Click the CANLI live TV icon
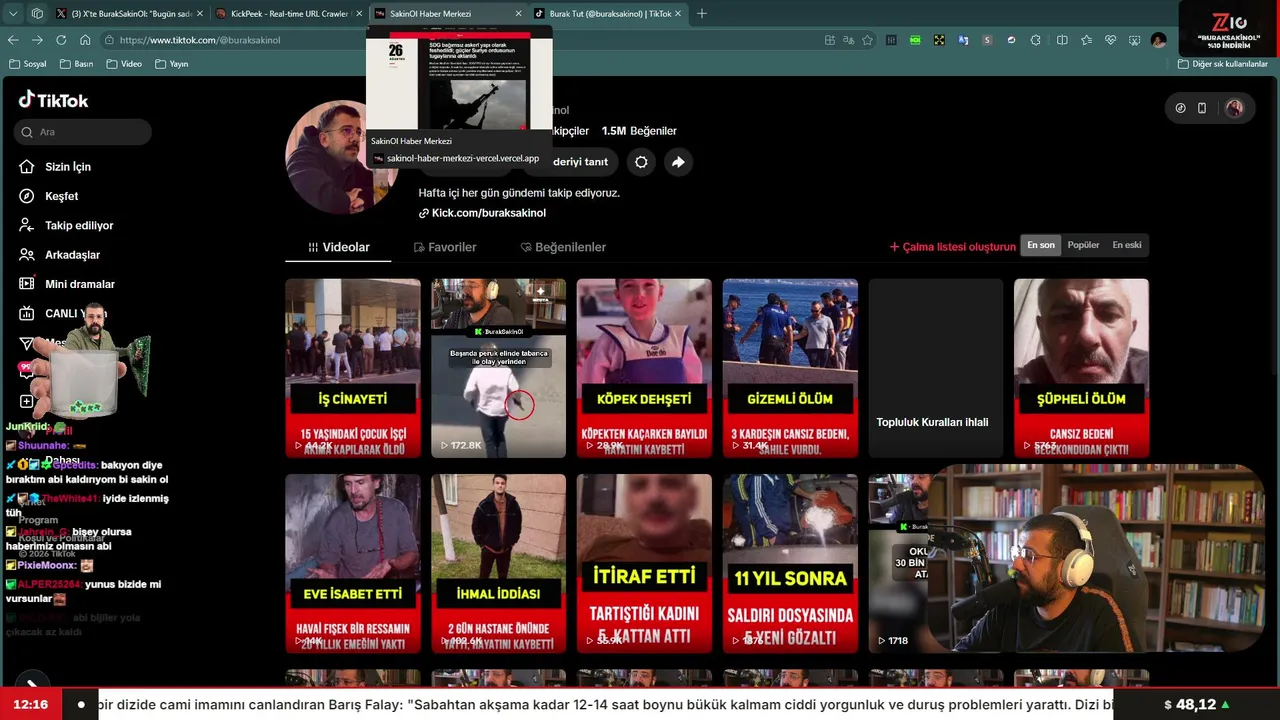Viewport: 1280px width, 720px height. click(x=27, y=313)
